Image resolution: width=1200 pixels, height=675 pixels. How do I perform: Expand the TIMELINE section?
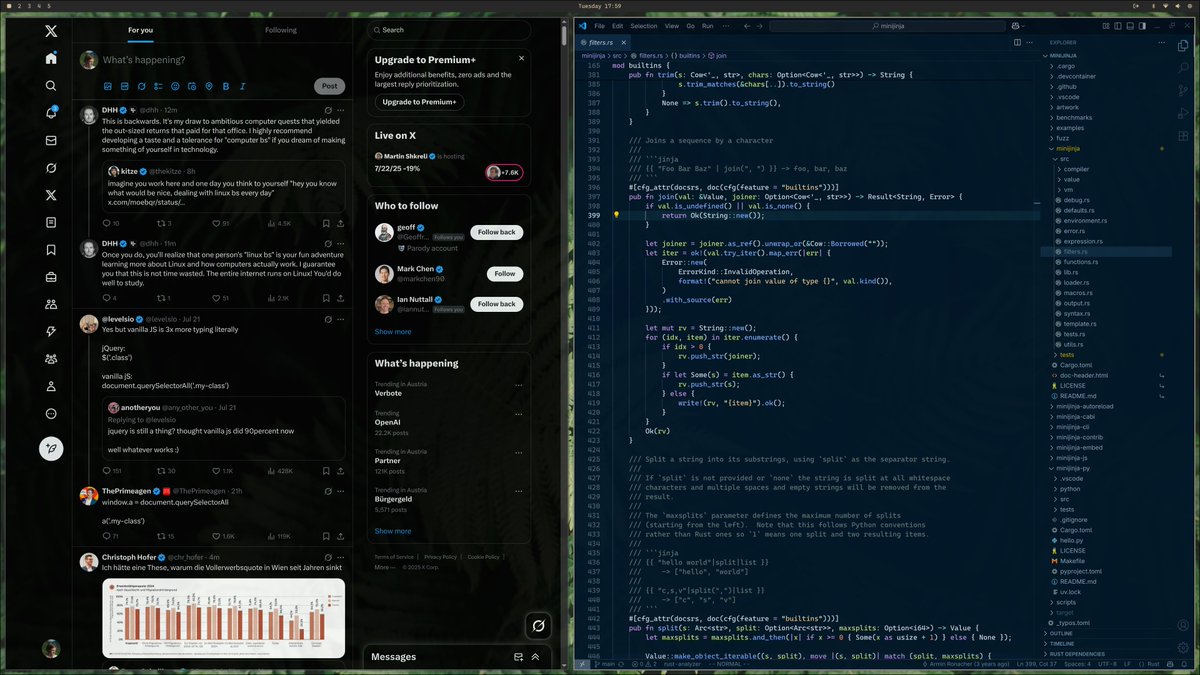(1108, 643)
